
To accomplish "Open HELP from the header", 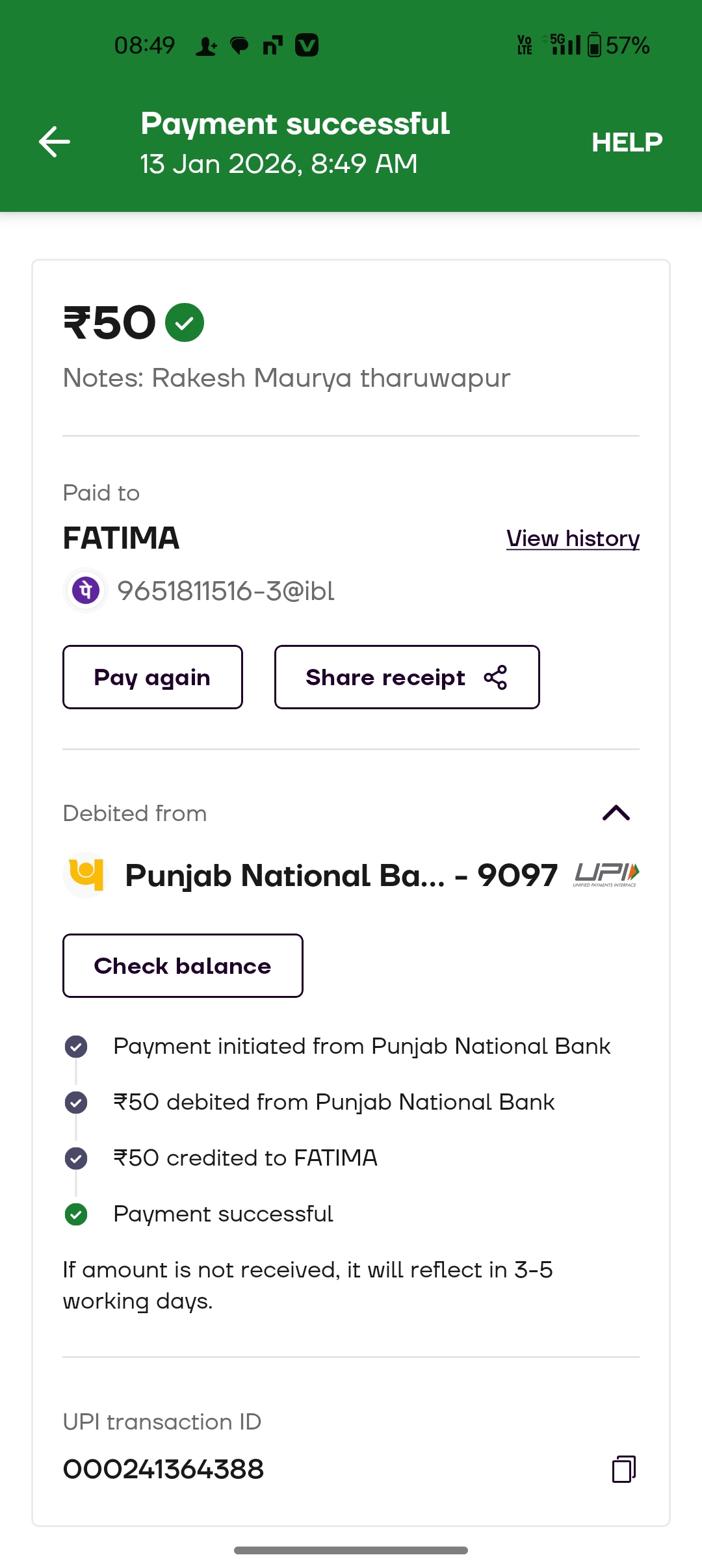I will [x=627, y=142].
